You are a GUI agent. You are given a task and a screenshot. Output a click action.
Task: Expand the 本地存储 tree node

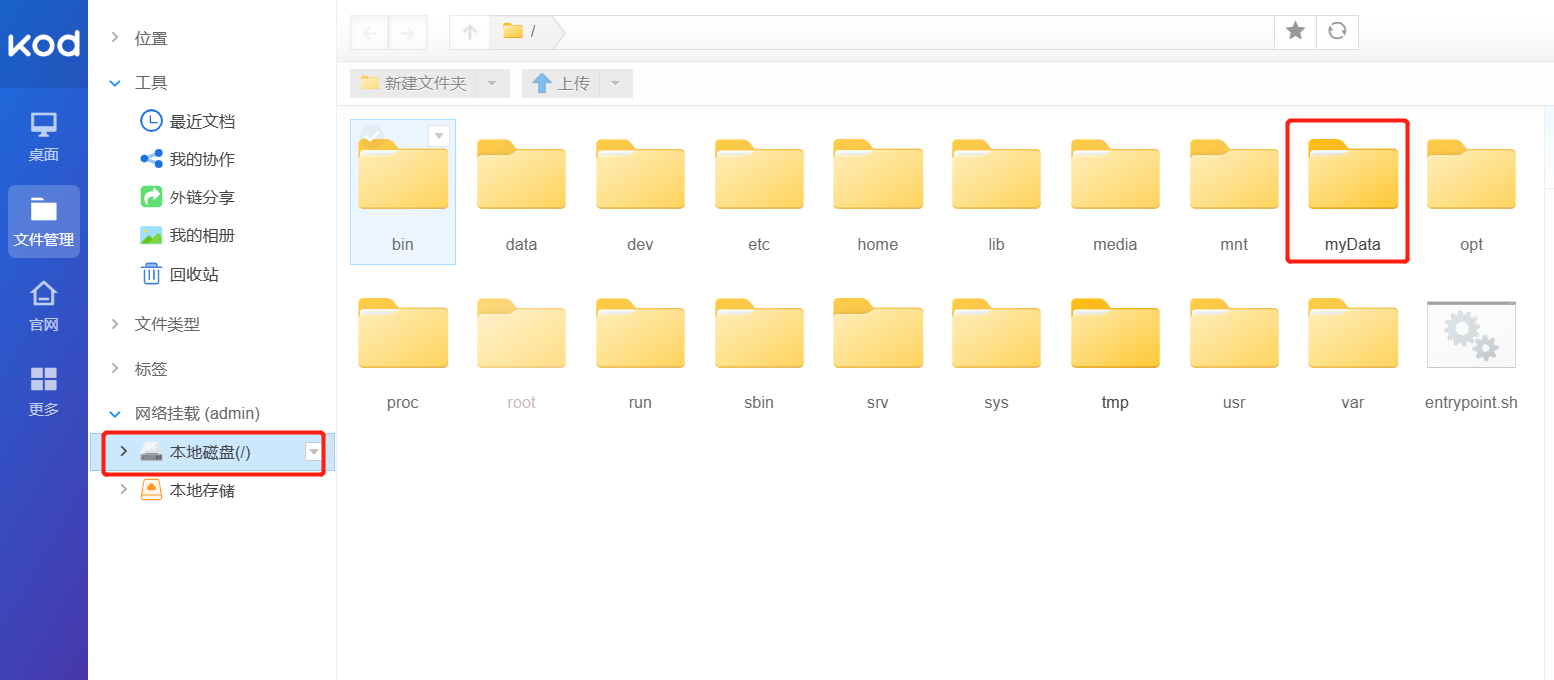124,490
